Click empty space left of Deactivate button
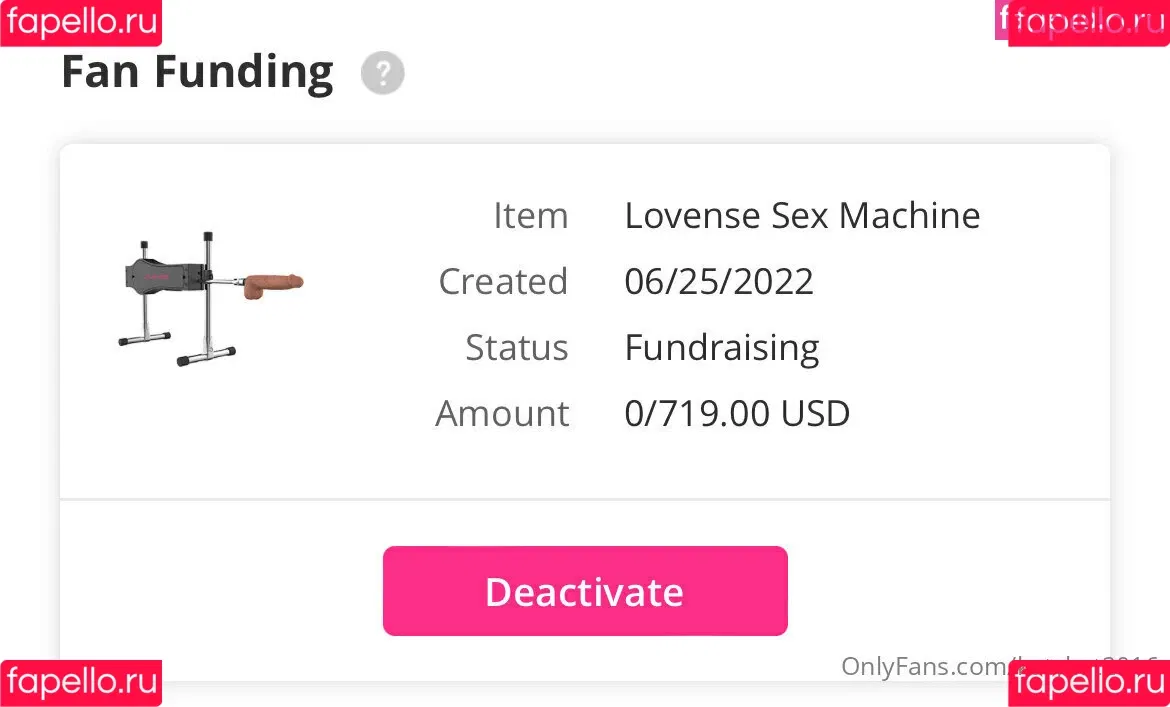Image resolution: width=1170 pixels, height=707 pixels. click(x=220, y=590)
